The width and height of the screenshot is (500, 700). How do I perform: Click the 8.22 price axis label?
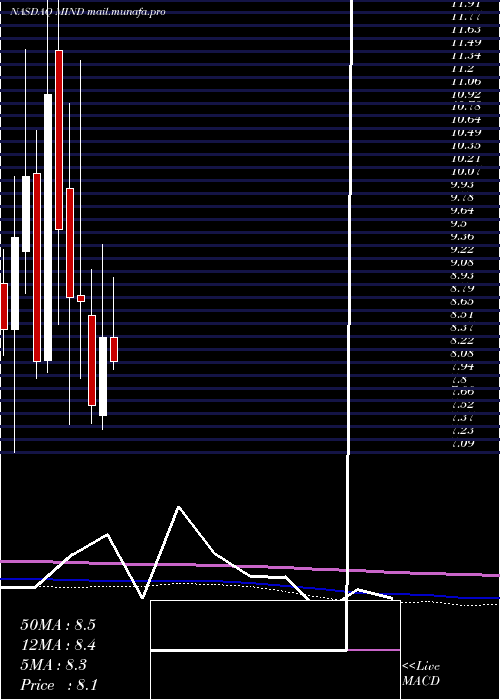pyautogui.click(x=462, y=340)
